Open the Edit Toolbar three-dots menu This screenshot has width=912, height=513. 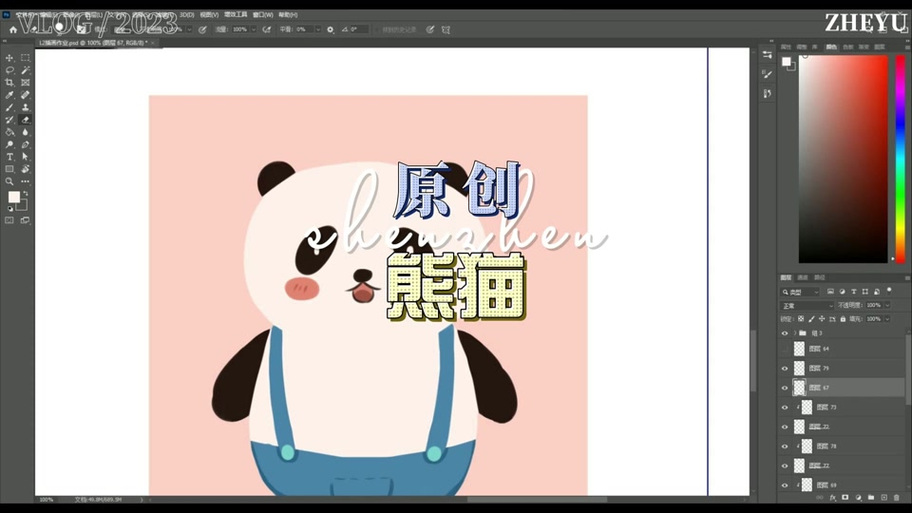(25, 181)
